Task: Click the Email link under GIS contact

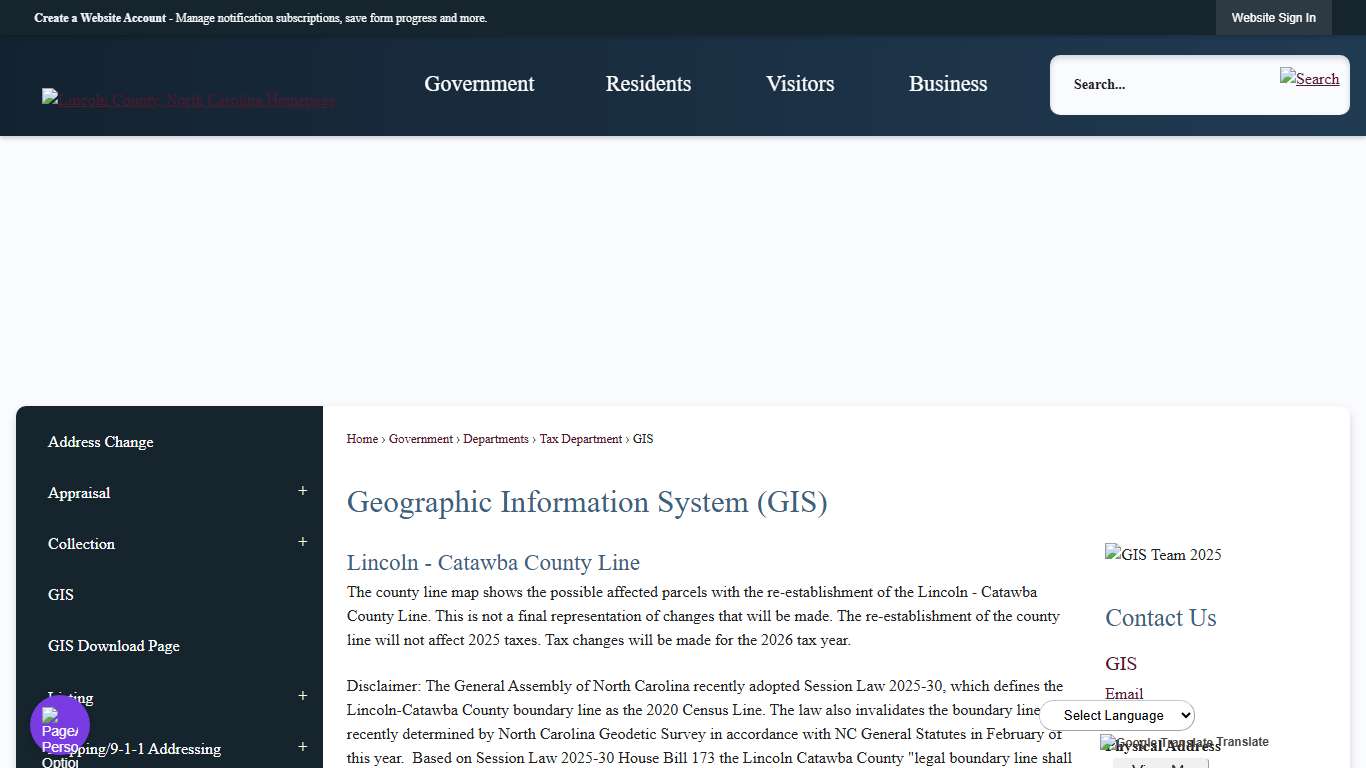Action: click(1124, 693)
